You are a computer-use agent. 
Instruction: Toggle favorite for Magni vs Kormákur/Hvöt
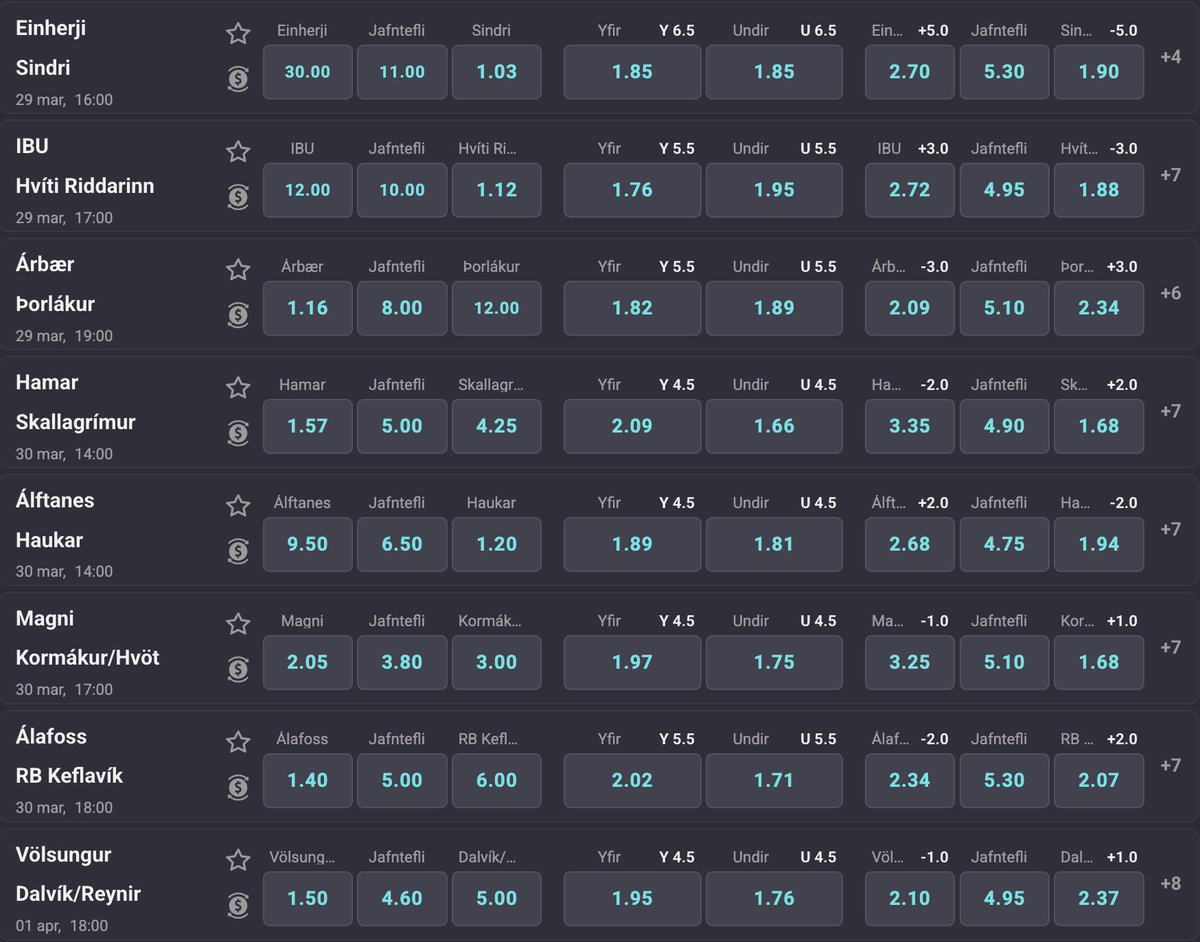coord(238,624)
